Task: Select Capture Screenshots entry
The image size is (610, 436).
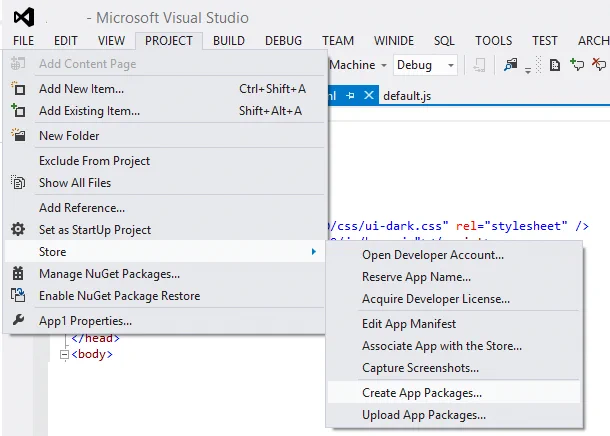Action: 454,368
